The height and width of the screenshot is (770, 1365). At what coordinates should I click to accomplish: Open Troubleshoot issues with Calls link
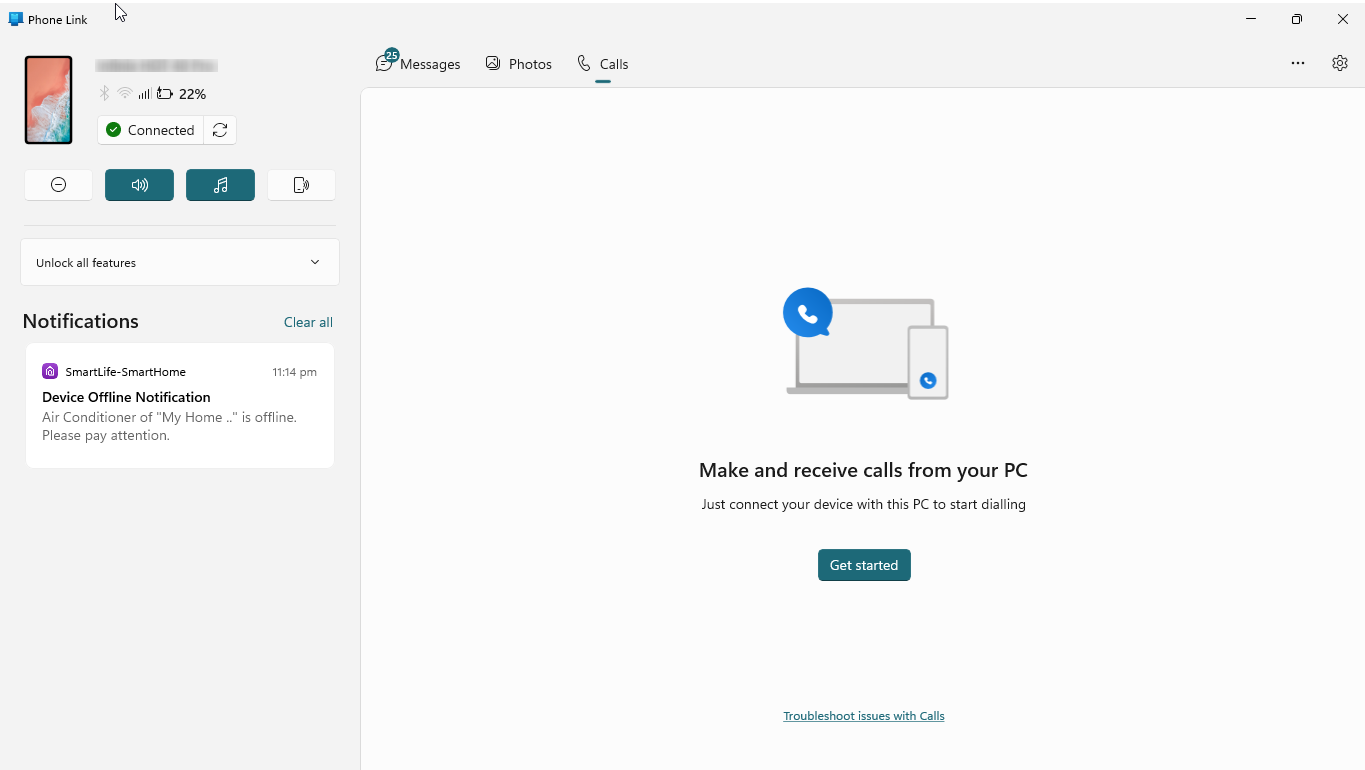[864, 716]
